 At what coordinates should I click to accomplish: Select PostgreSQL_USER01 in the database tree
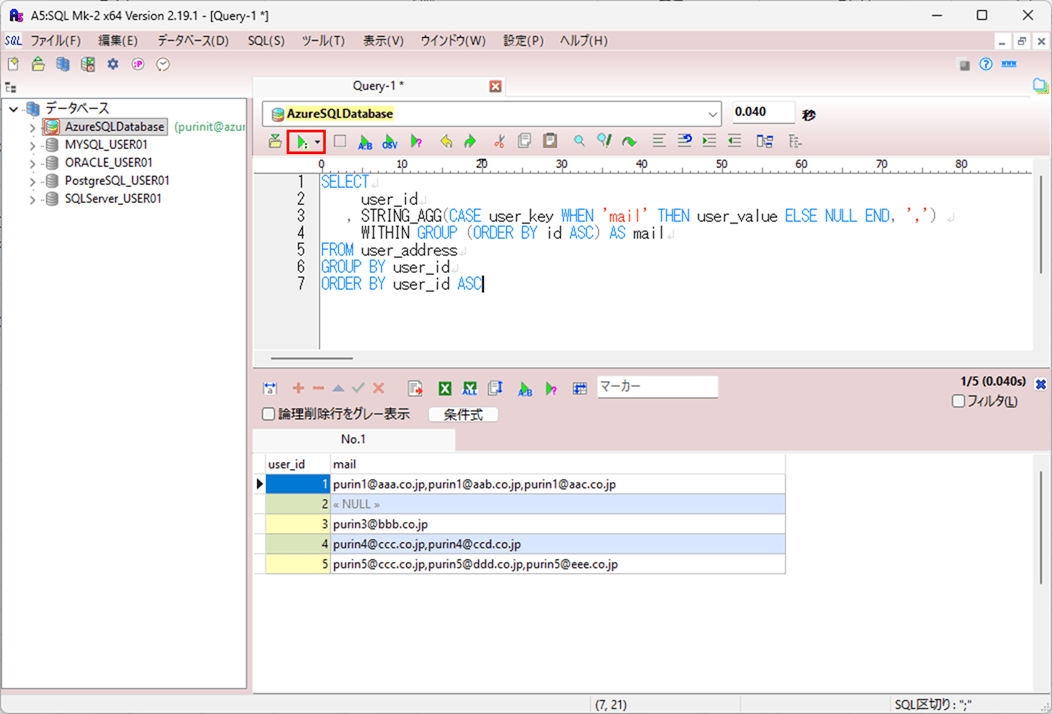coord(117,181)
